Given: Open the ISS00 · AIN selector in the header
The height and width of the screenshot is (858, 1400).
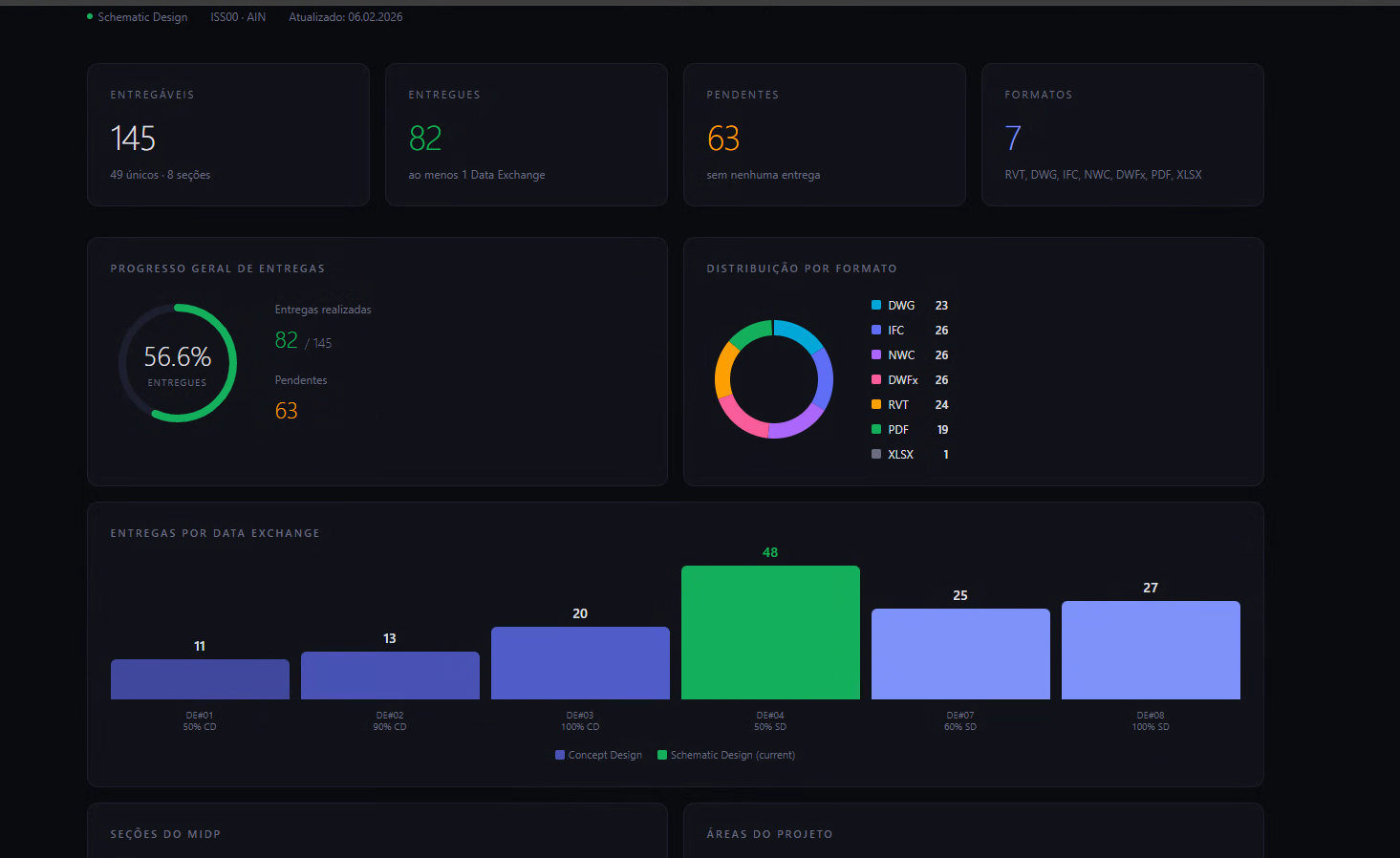Looking at the screenshot, I should pyautogui.click(x=238, y=16).
